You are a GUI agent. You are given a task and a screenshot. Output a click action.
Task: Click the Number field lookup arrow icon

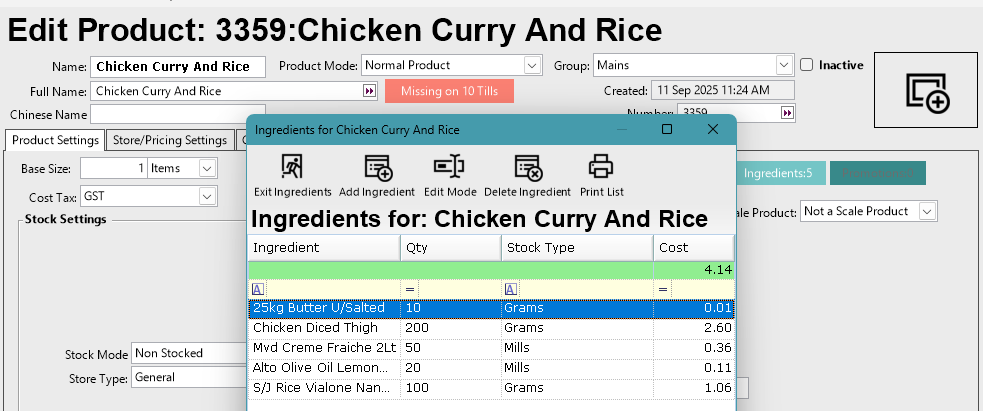click(788, 113)
